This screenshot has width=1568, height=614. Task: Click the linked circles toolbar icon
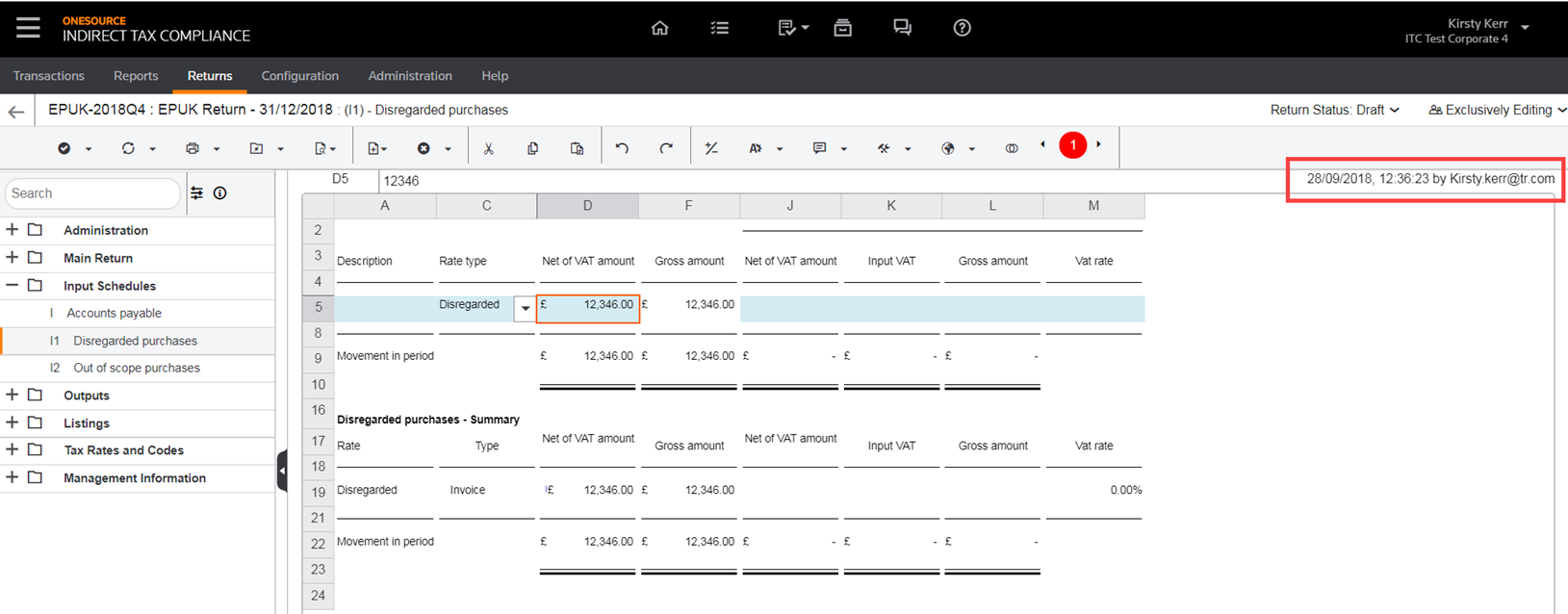[x=1012, y=148]
